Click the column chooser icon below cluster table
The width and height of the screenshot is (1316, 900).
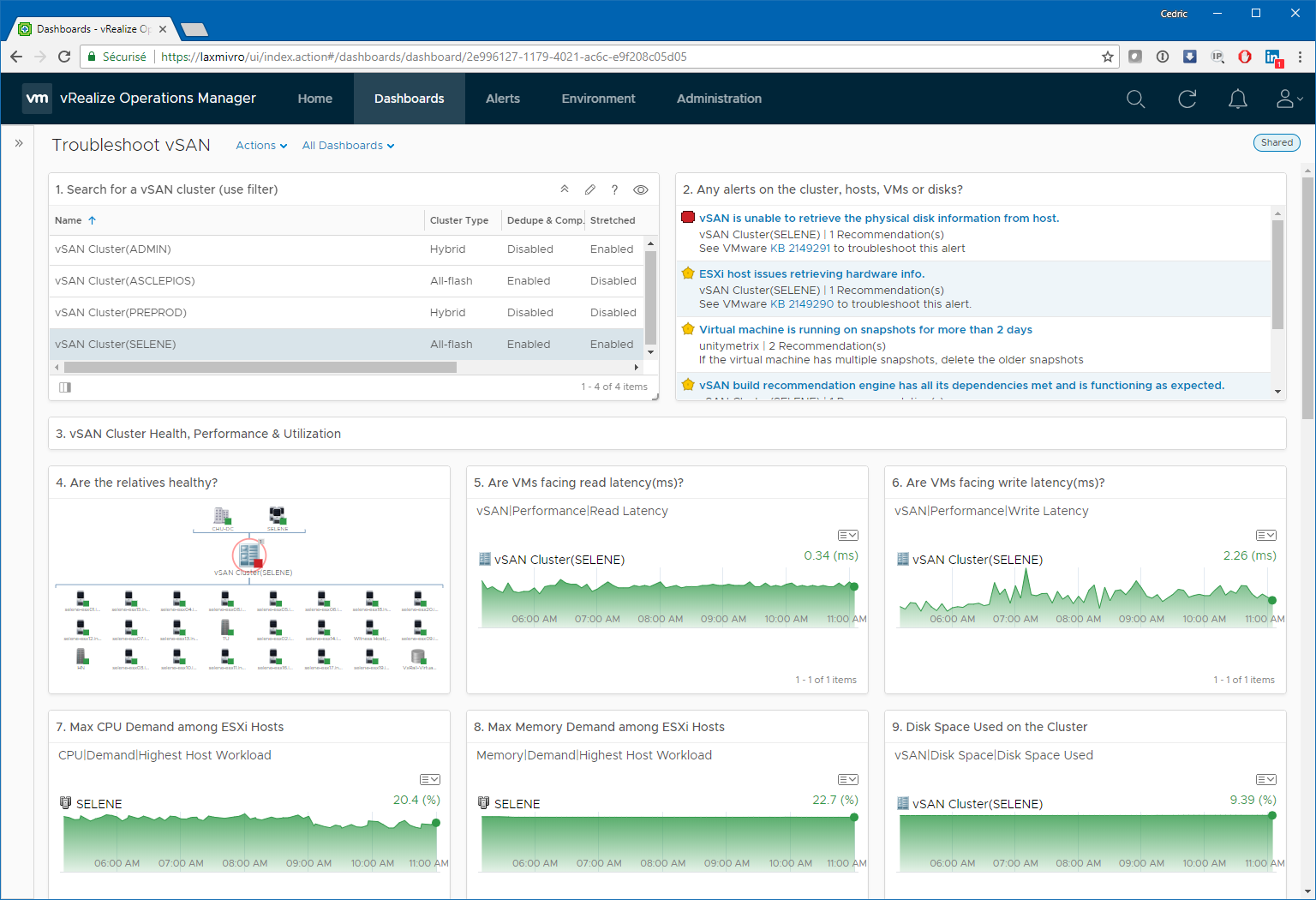tap(65, 387)
